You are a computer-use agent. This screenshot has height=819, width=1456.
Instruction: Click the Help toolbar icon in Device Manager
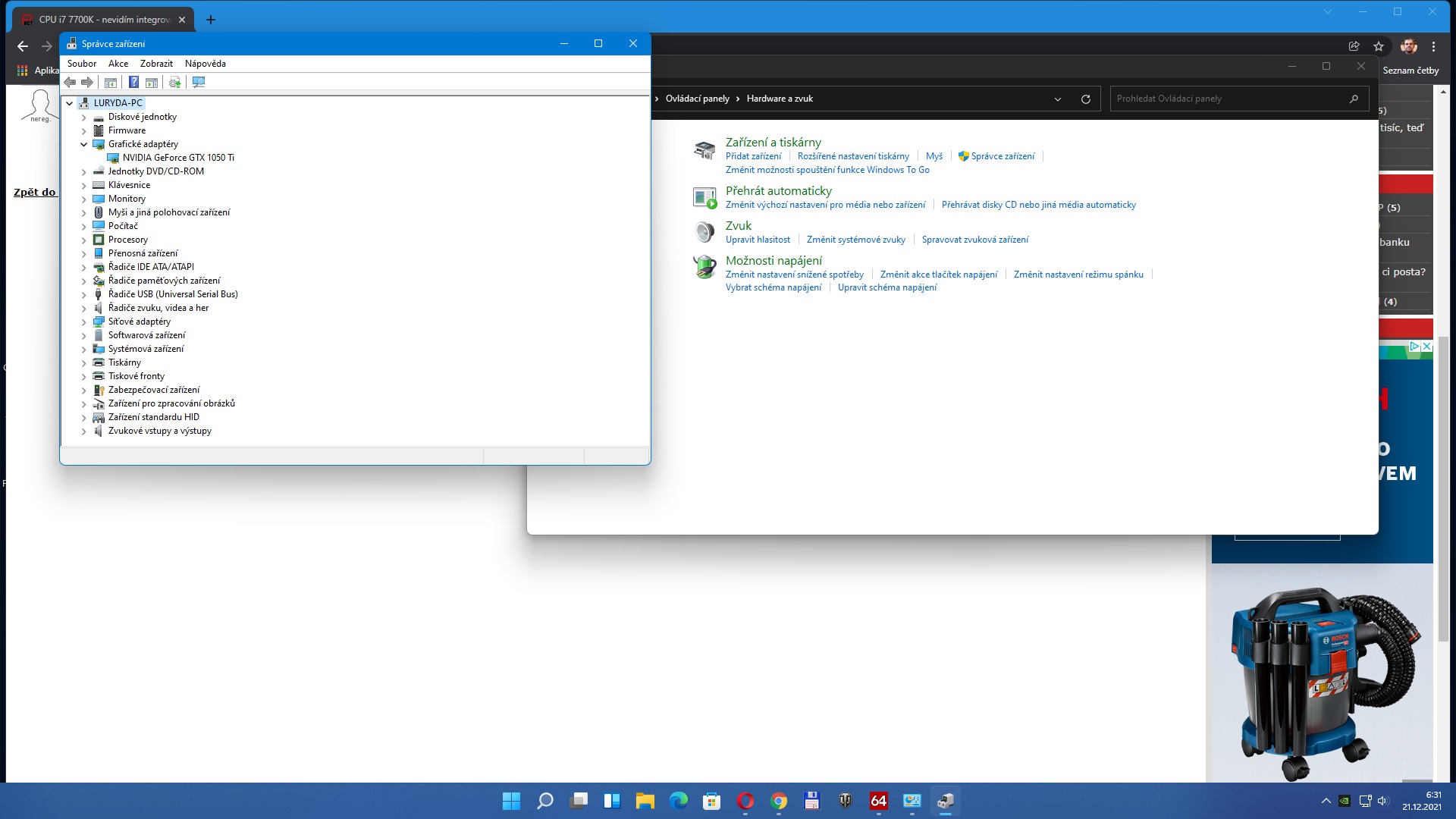click(133, 82)
